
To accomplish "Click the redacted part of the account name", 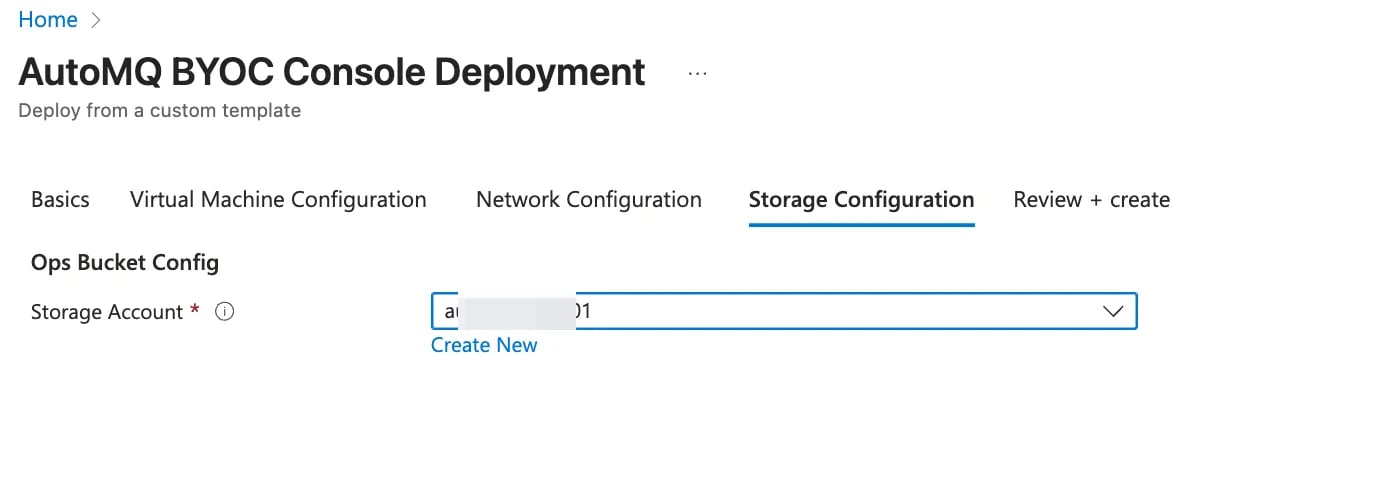I will coord(517,312).
